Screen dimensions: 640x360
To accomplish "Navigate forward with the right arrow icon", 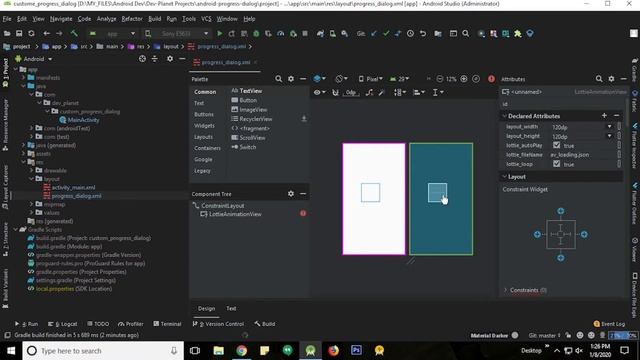I will pyautogui.click(x=59, y=33).
